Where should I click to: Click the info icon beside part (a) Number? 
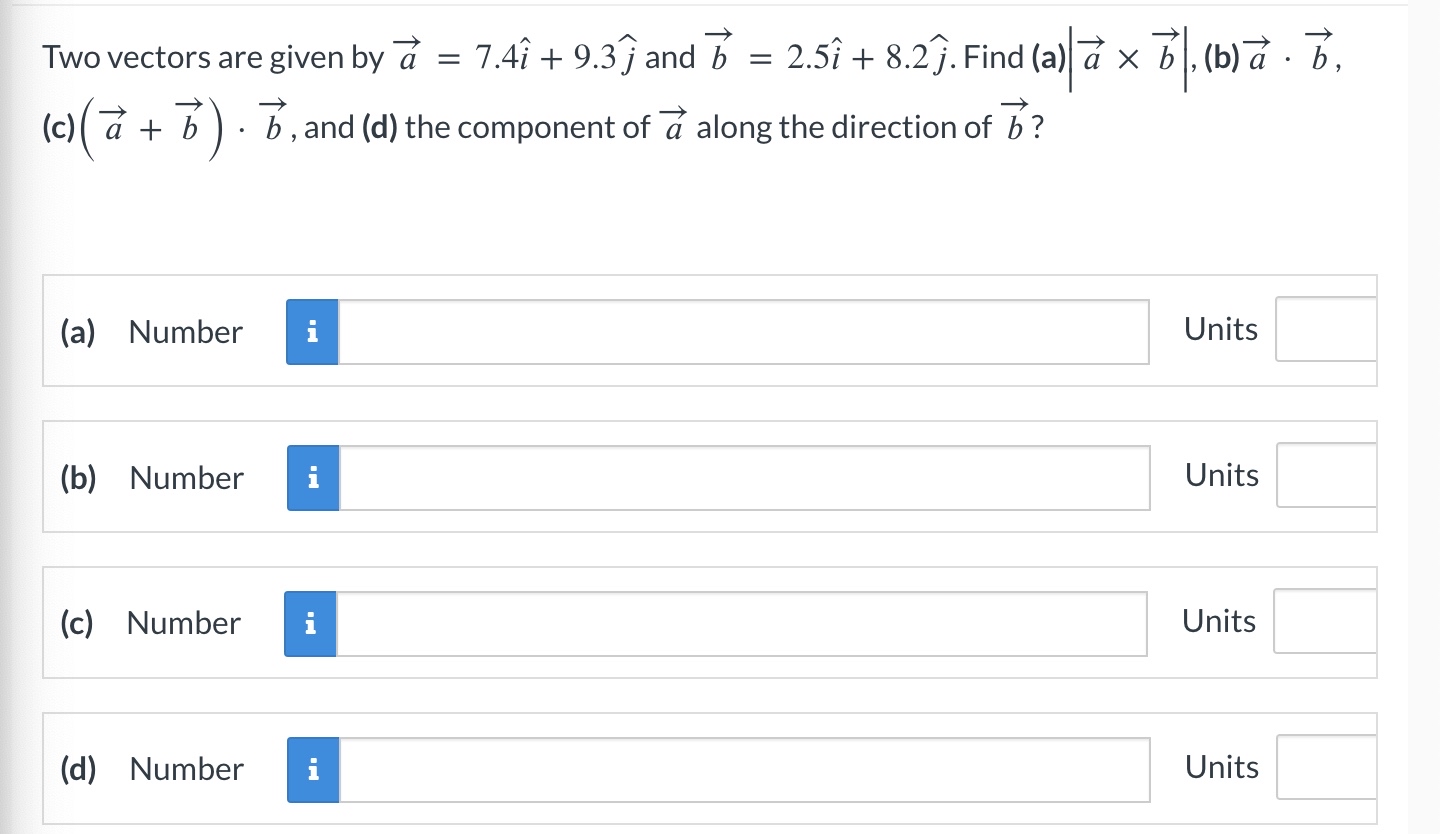312,330
